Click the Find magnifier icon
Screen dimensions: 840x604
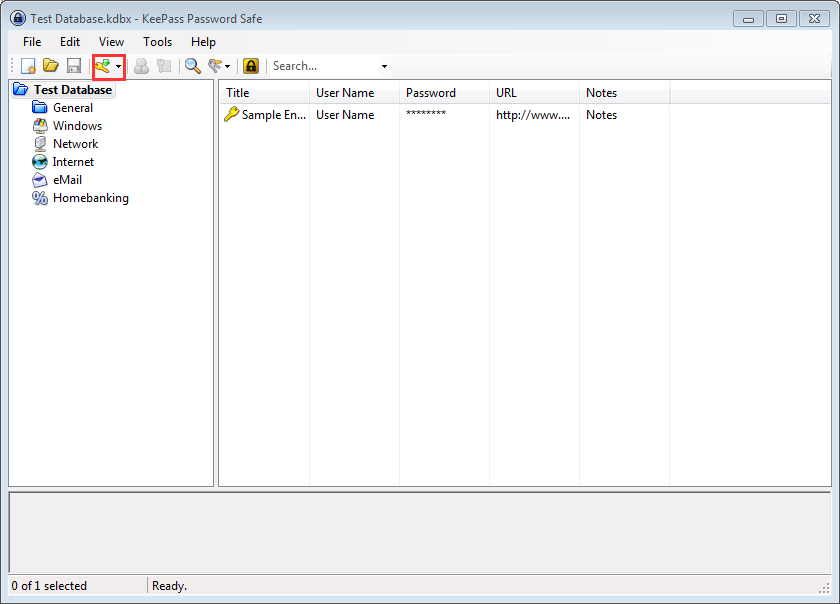pos(192,66)
